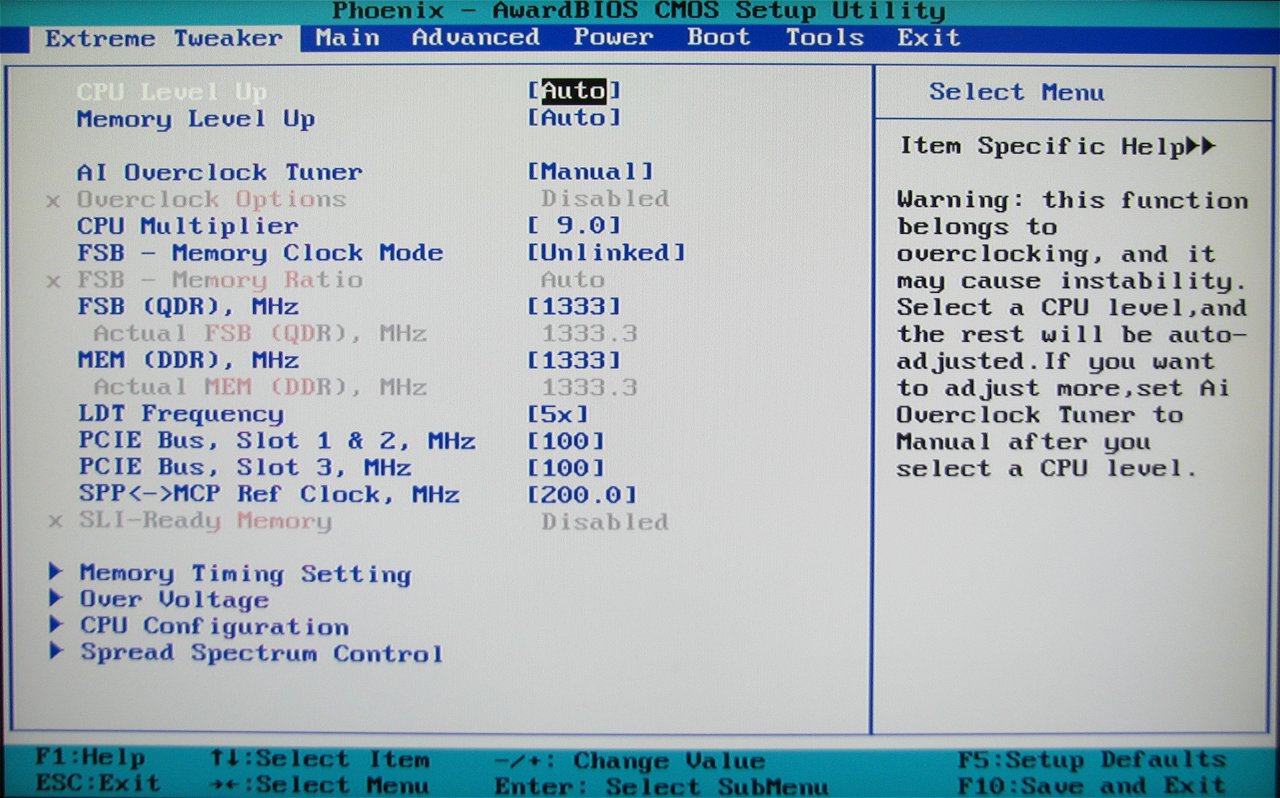Select the Tools menu tab
The height and width of the screenshot is (798, 1280).
click(x=825, y=38)
